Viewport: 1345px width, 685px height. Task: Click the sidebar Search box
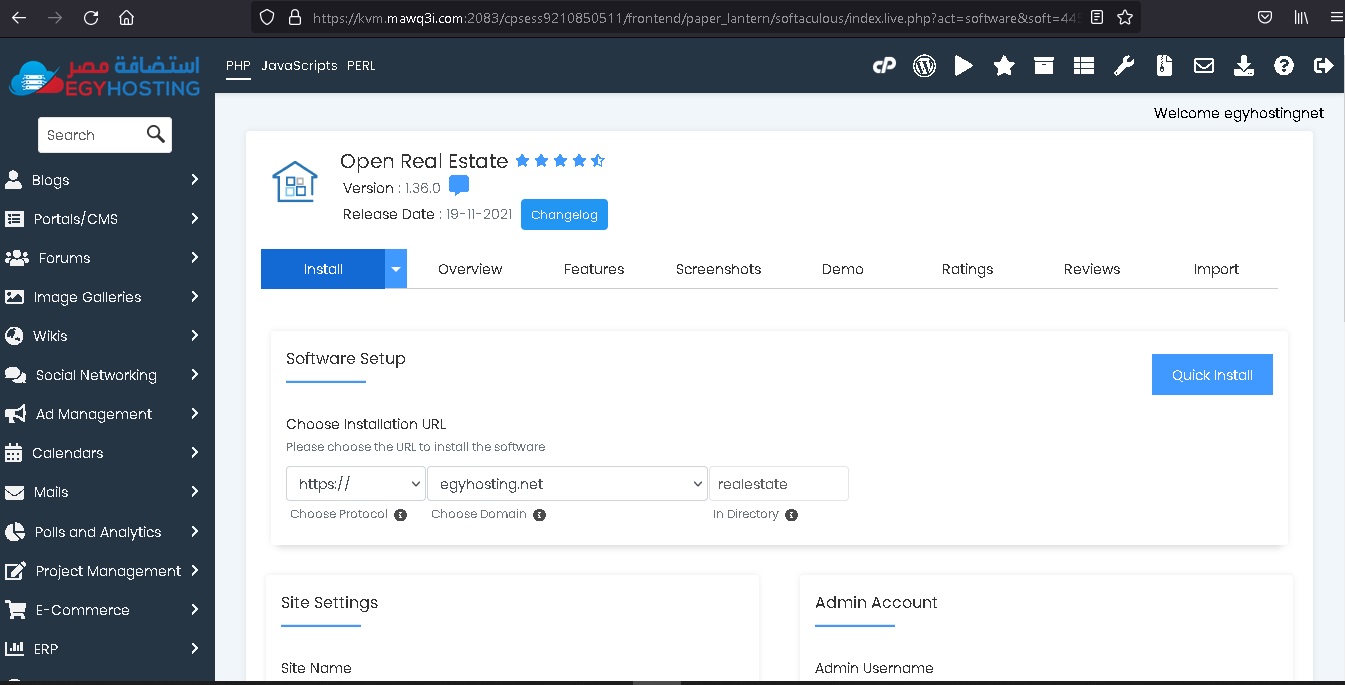pyautogui.click(x=93, y=135)
